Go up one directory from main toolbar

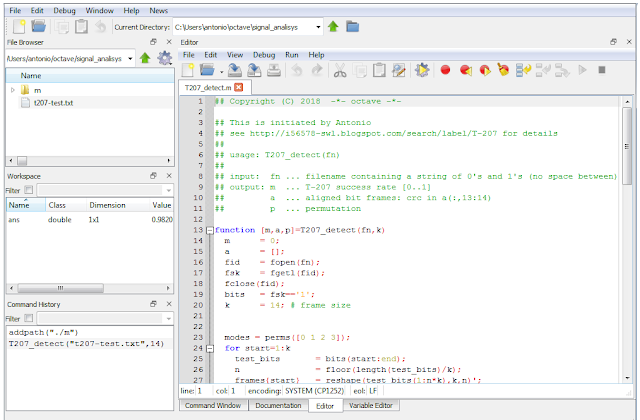coord(333,27)
